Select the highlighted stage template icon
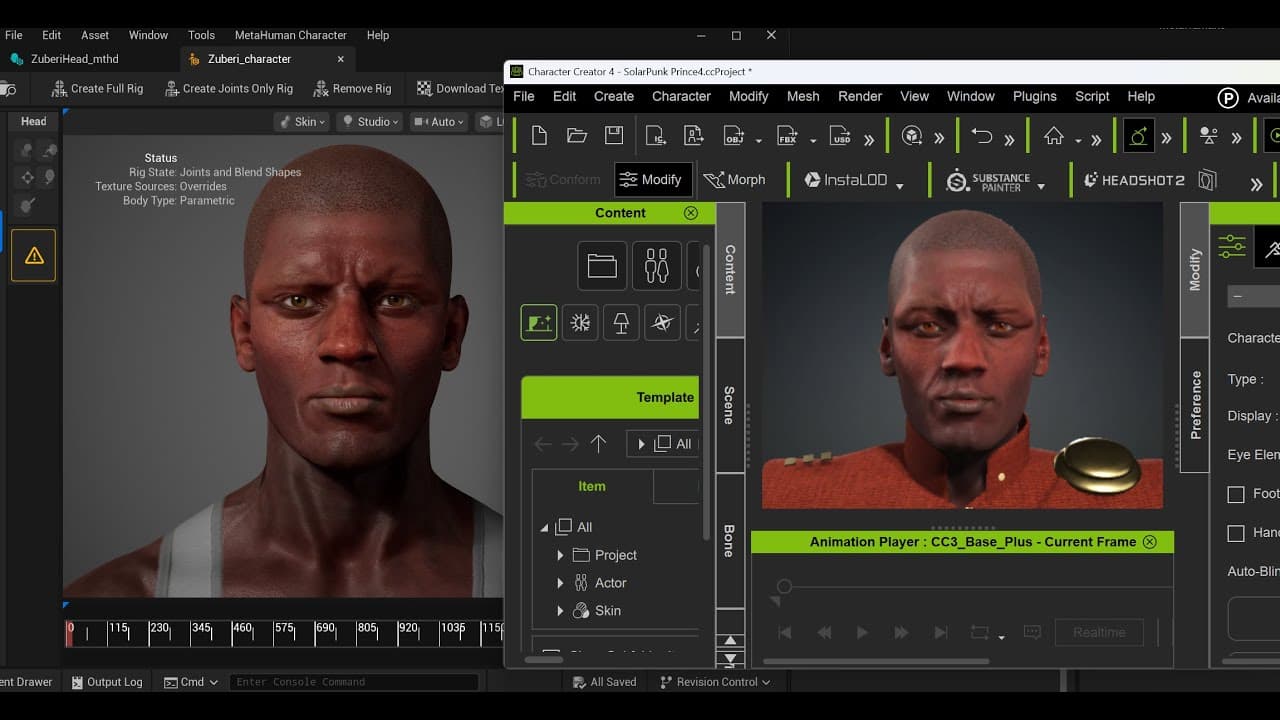Image resolution: width=1280 pixels, height=720 pixels. pyautogui.click(x=539, y=323)
